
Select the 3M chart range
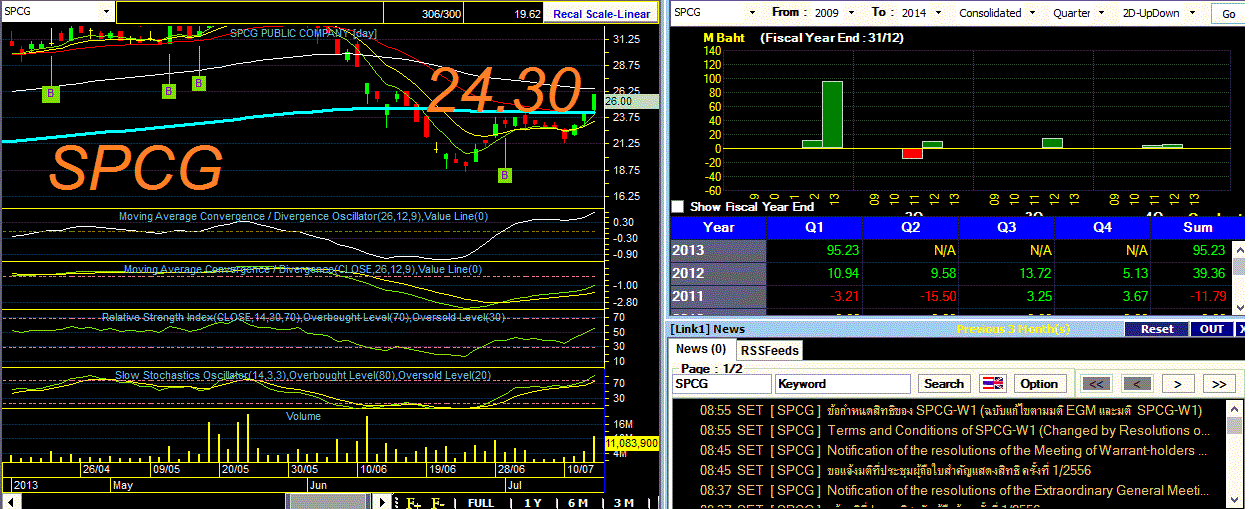(623, 502)
